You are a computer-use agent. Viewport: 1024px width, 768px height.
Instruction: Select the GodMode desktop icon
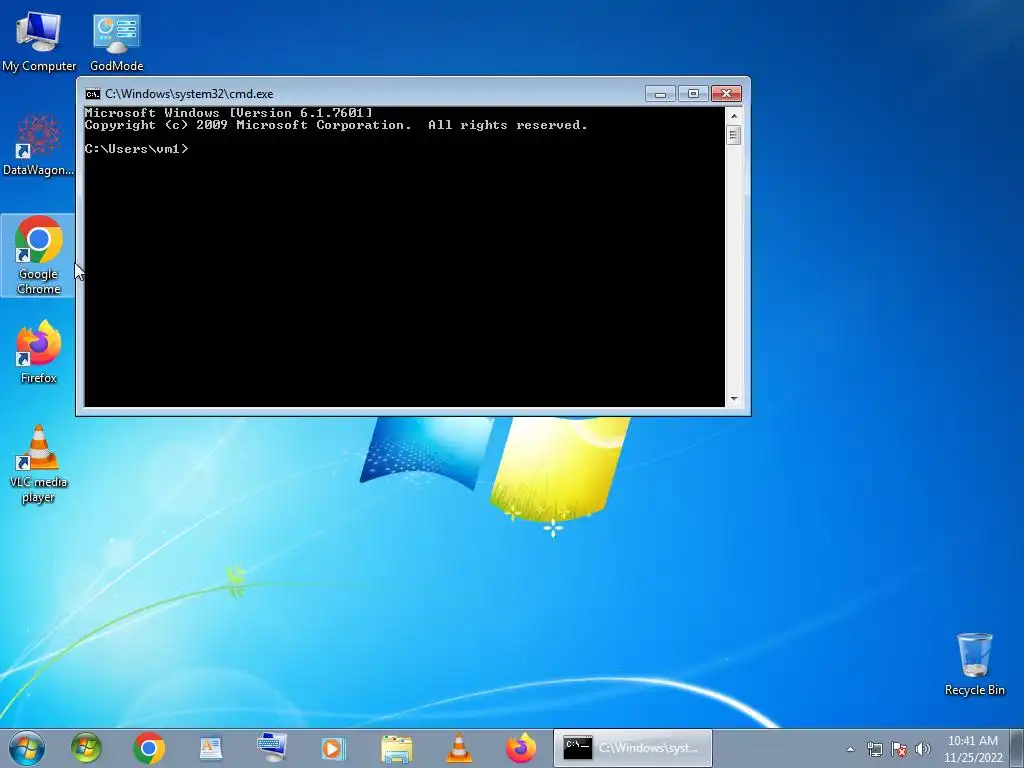(x=116, y=41)
